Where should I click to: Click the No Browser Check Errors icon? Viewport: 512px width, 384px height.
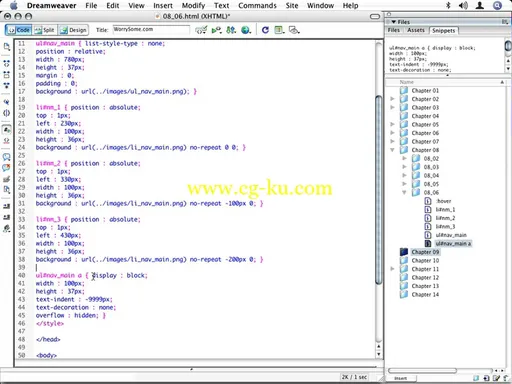[x=201, y=30]
